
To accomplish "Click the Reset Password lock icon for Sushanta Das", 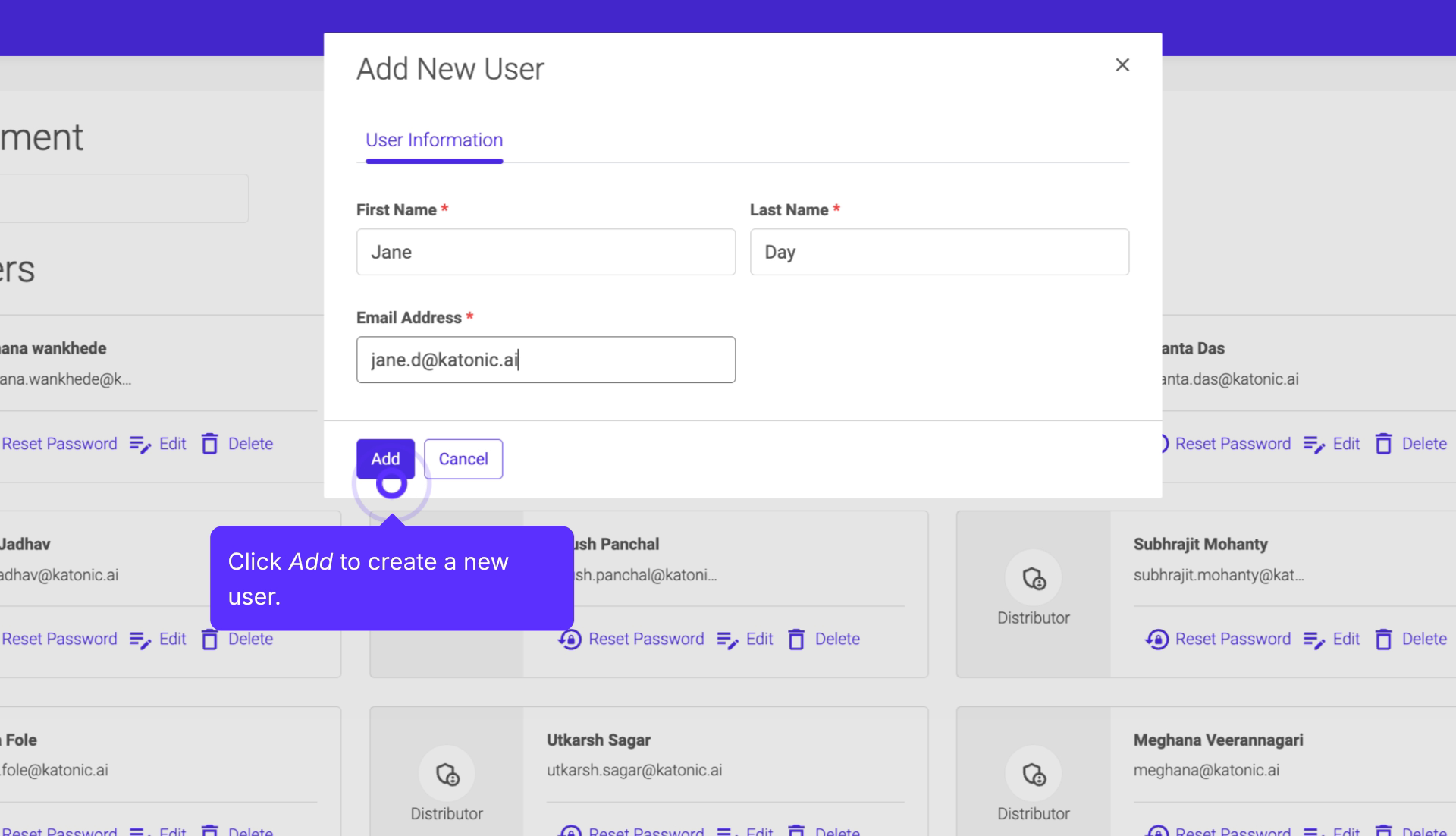I will click(x=1159, y=443).
